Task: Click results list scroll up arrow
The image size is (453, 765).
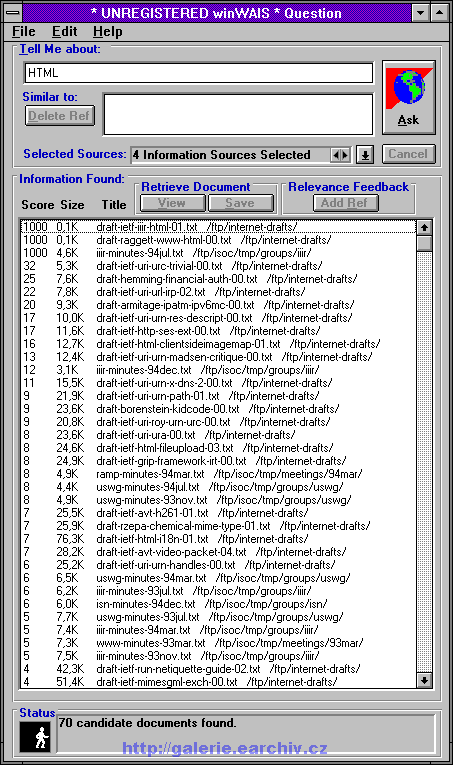Action: pyautogui.click(x=424, y=227)
